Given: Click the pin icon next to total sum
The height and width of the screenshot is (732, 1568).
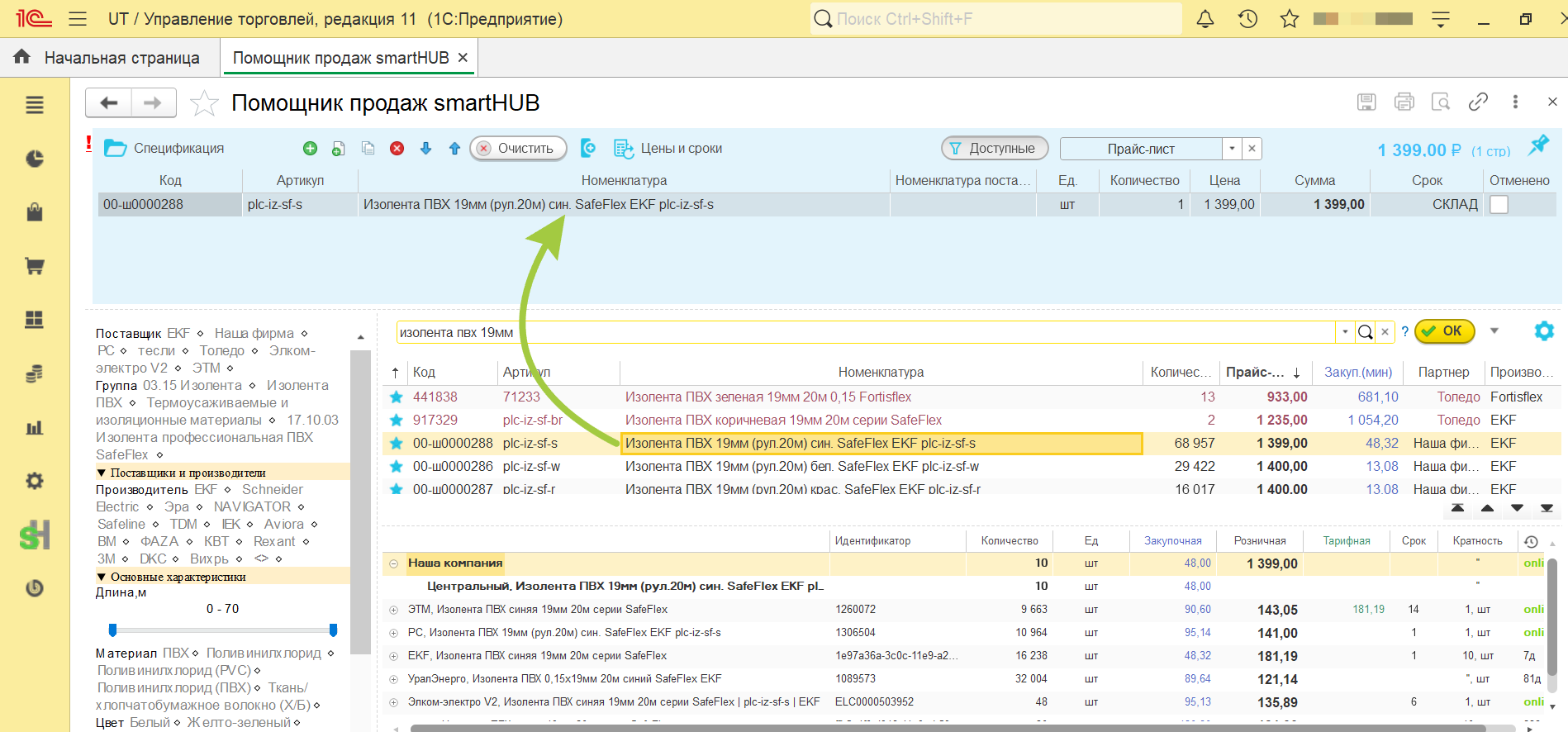Looking at the screenshot, I should (1537, 145).
